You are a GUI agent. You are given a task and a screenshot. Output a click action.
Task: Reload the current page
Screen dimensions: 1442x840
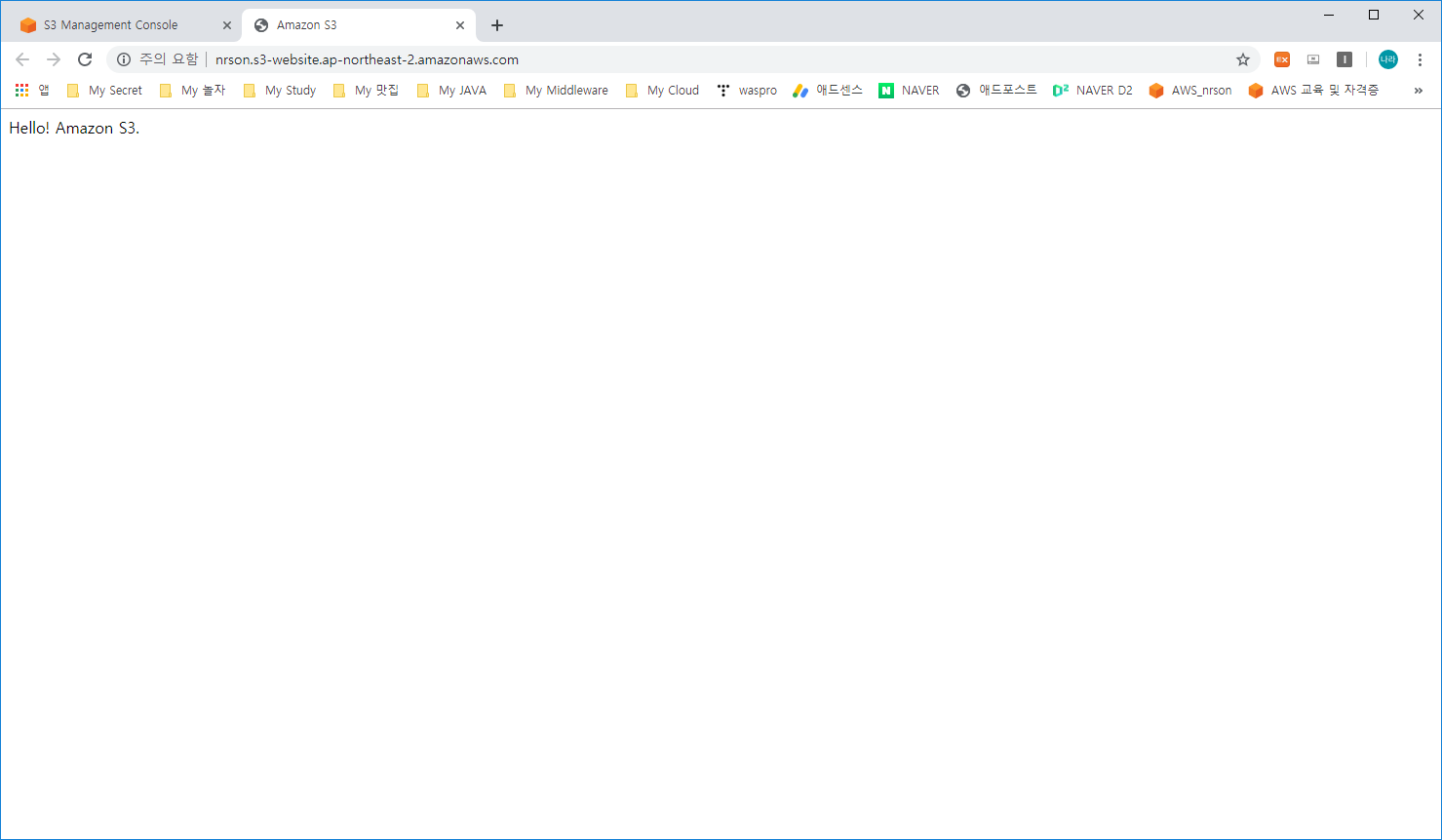tap(85, 59)
